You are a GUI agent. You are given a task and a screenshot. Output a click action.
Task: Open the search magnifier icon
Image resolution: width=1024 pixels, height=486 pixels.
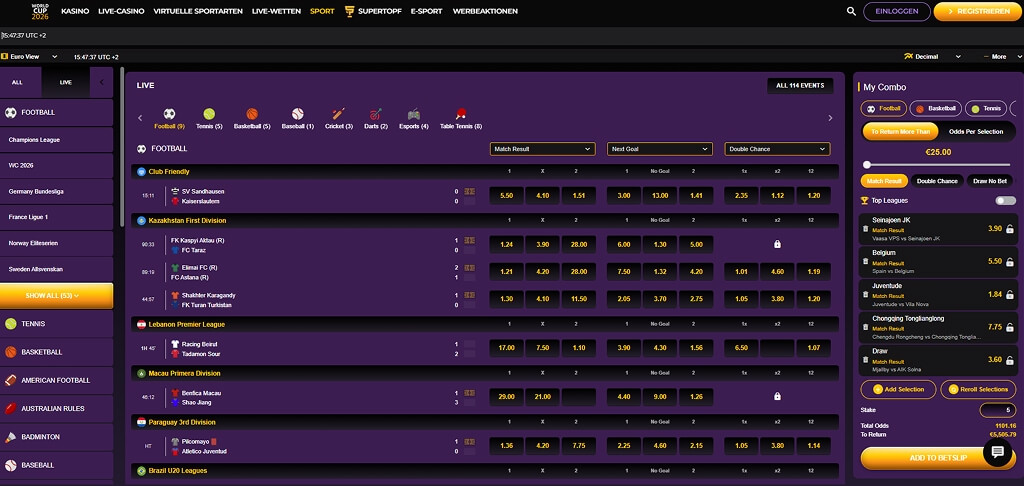click(851, 11)
